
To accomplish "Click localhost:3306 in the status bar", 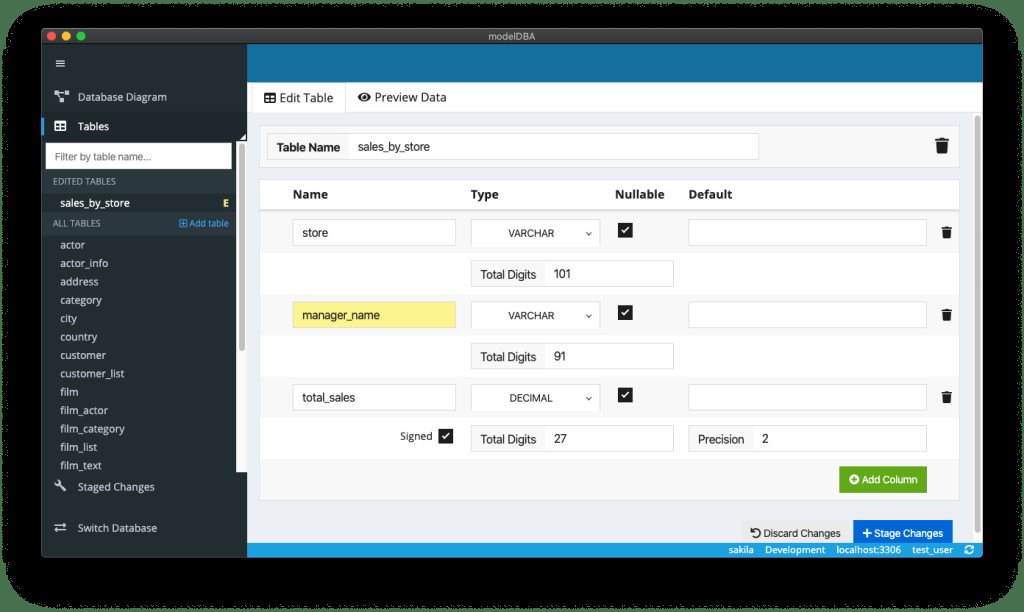I will tap(868, 550).
